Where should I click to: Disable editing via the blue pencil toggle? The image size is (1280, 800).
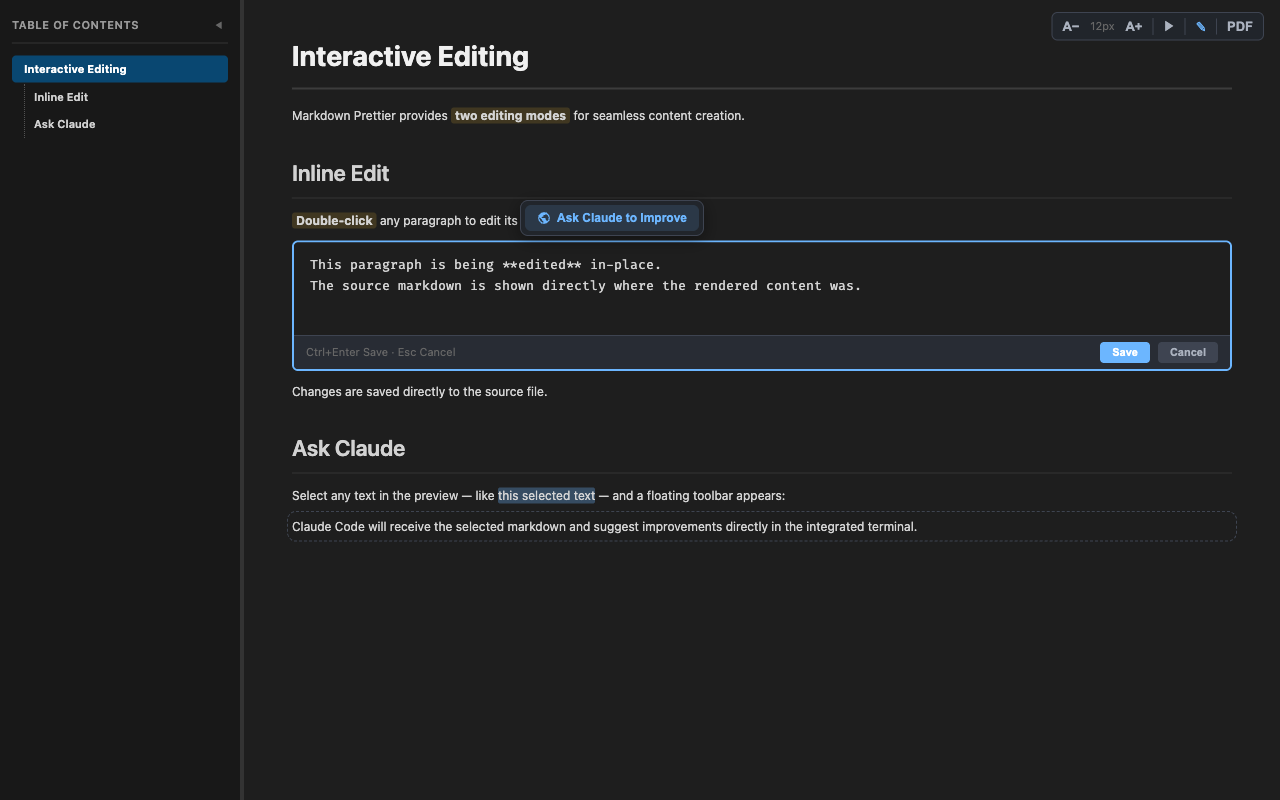tap(1201, 26)
